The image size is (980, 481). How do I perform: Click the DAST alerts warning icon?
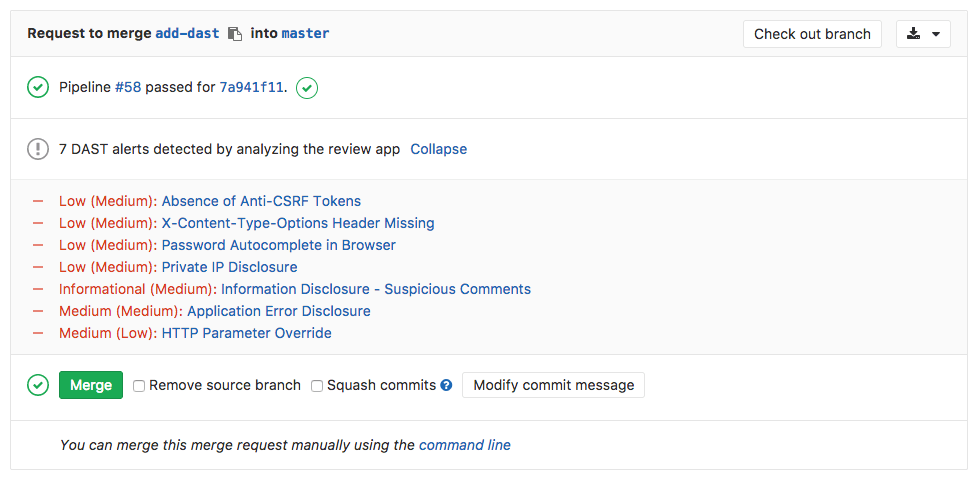(38, 149)
